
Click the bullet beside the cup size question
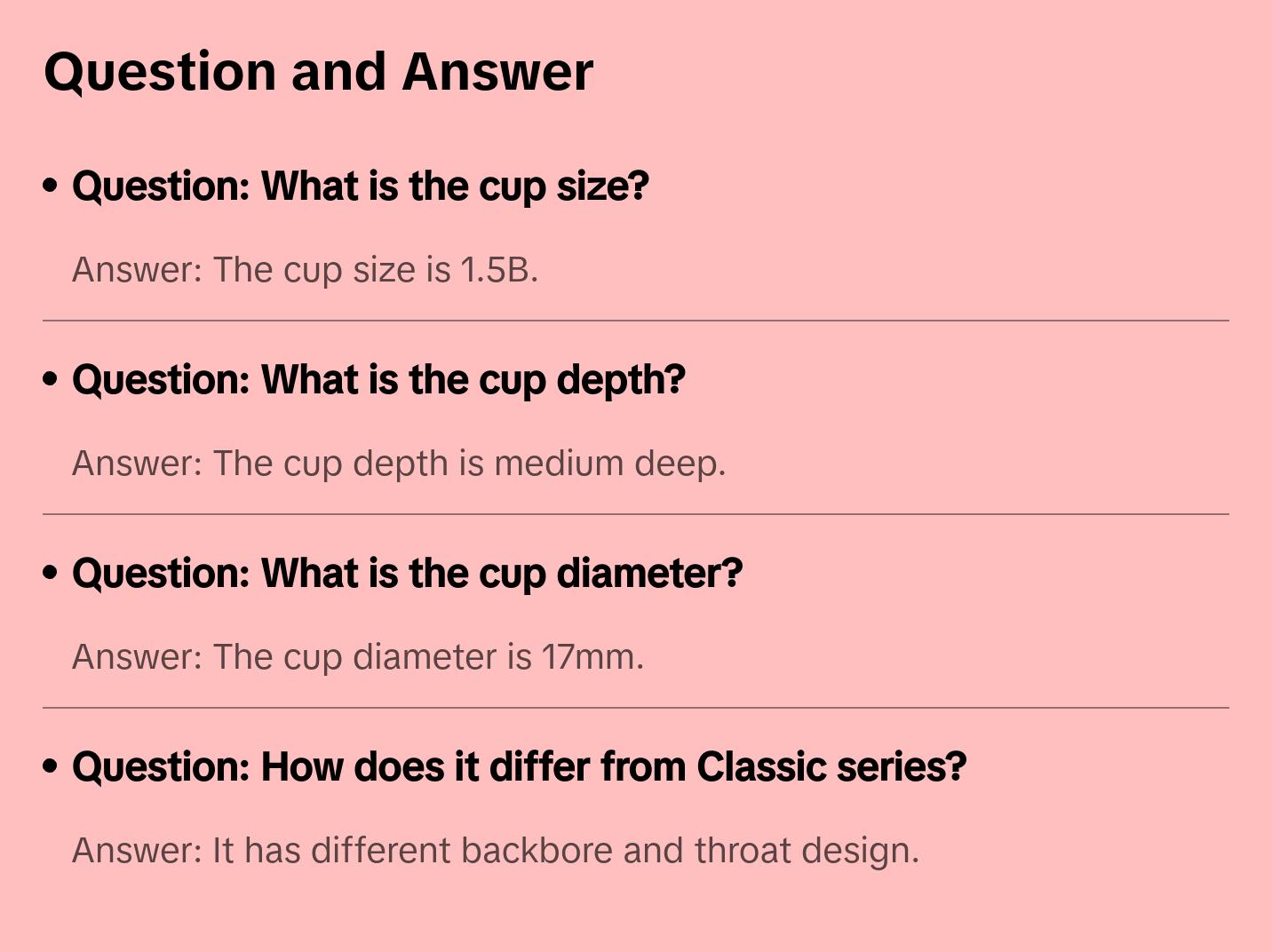[51, 186]
